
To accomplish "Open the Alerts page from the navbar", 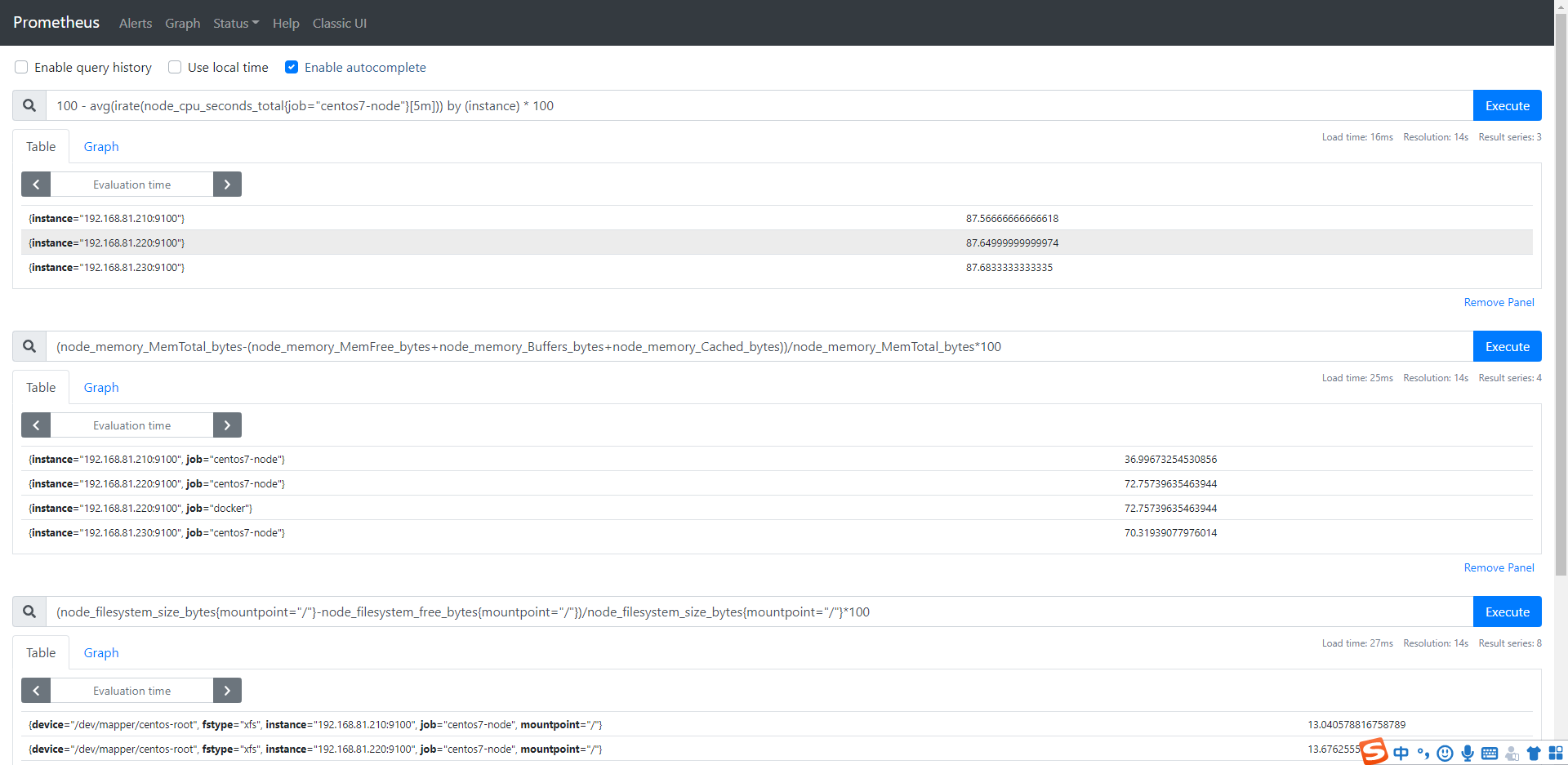I will (x=135, y=23).
